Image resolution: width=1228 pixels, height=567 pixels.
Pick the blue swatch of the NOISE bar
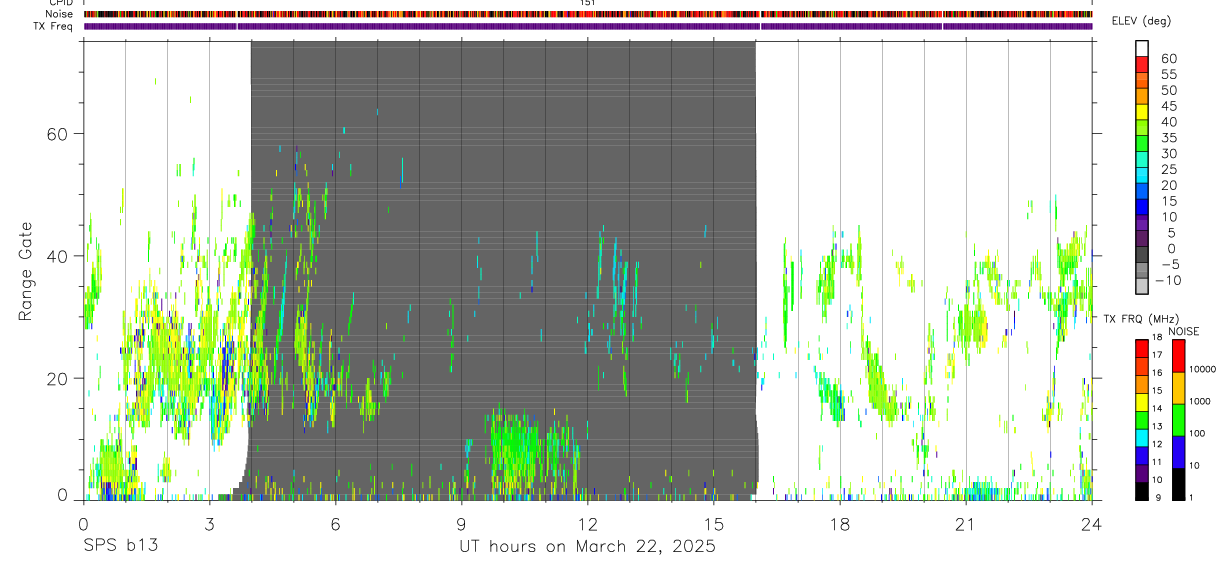coord(1179,452)
